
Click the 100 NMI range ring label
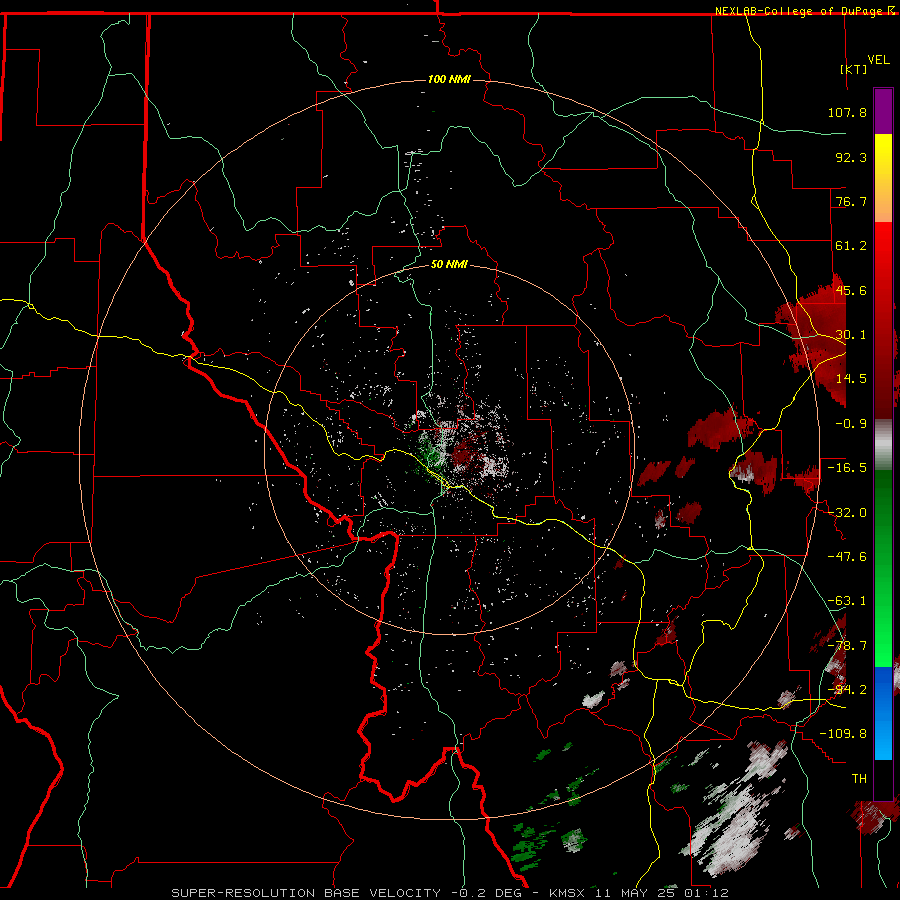tap(449, 79)
